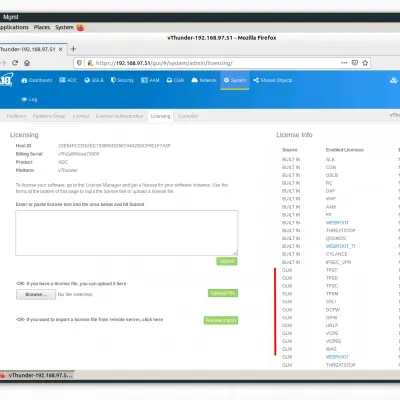The width and height of the screenshot is (400, 400).
Task: Open the Places menu in the desktop panel
Action: (42, 27)
